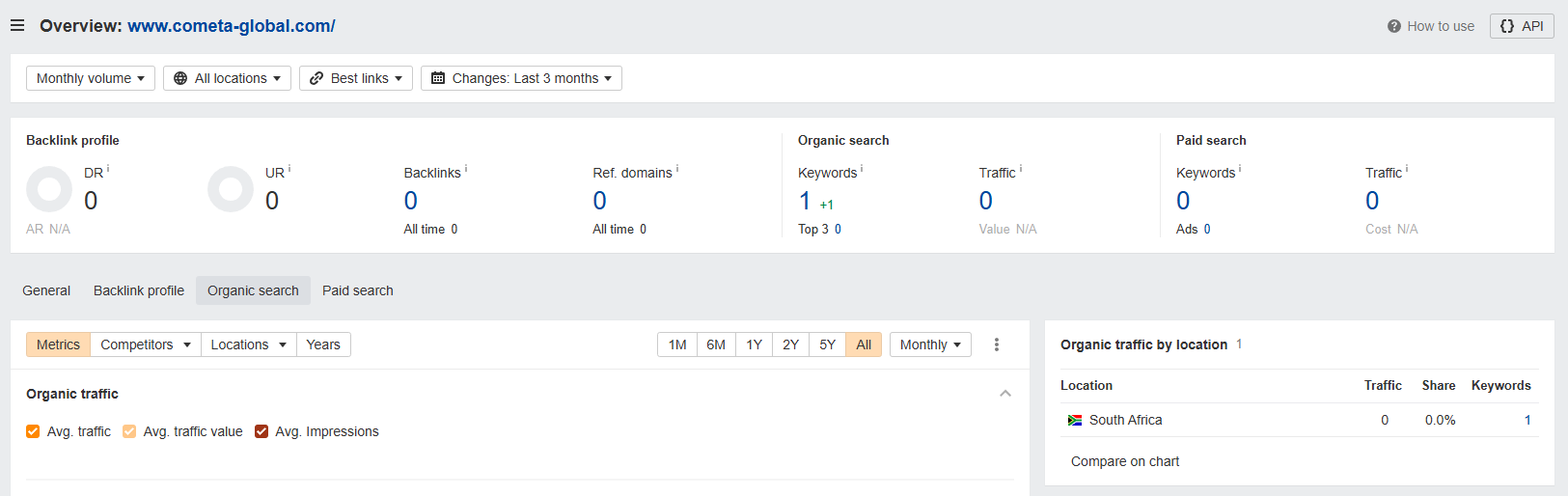1568x496 pixels.
Task: Click the Traffic column header
Action: coord(1383,385)
